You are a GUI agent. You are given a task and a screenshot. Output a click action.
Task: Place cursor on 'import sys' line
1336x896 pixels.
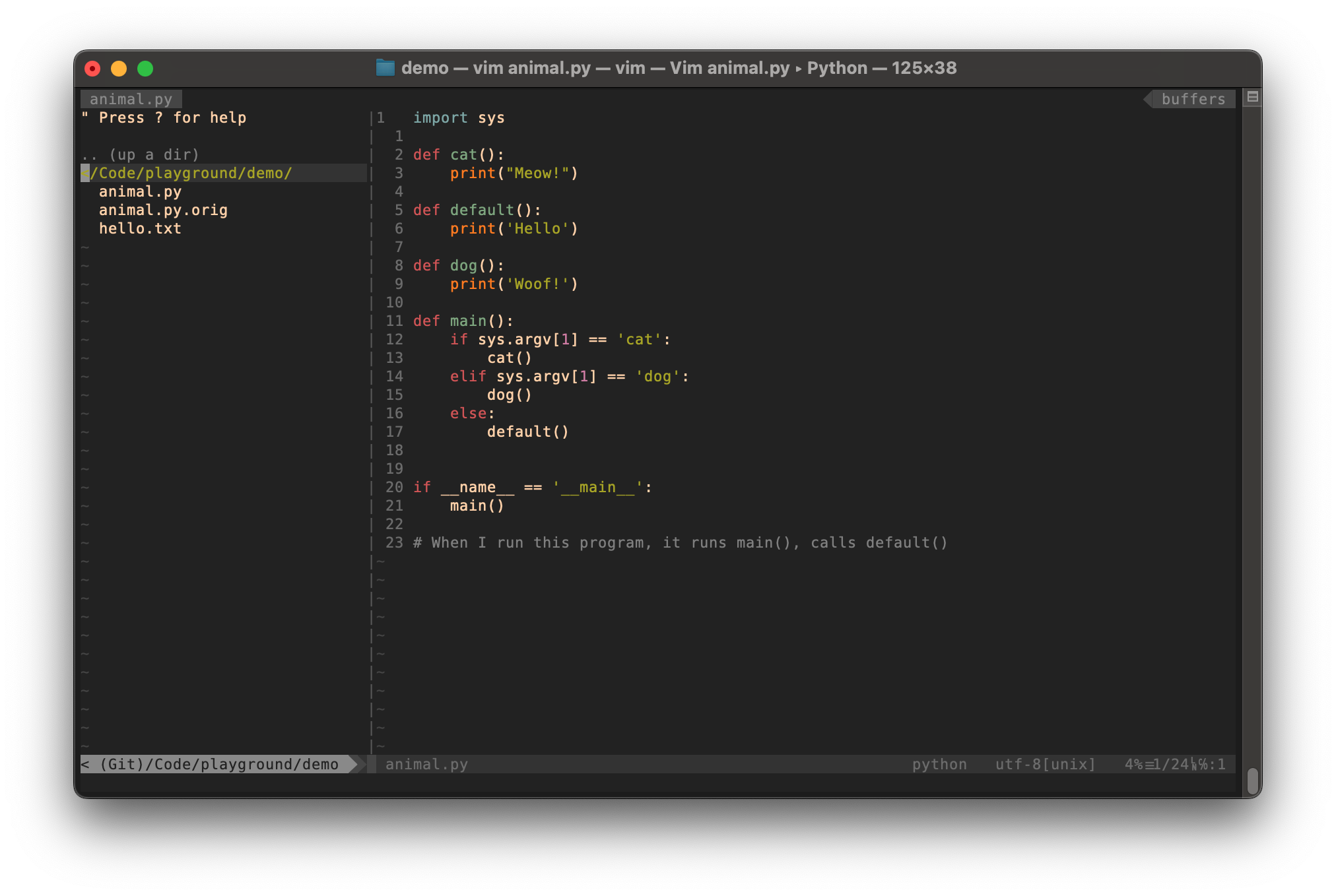click(459, 117)
